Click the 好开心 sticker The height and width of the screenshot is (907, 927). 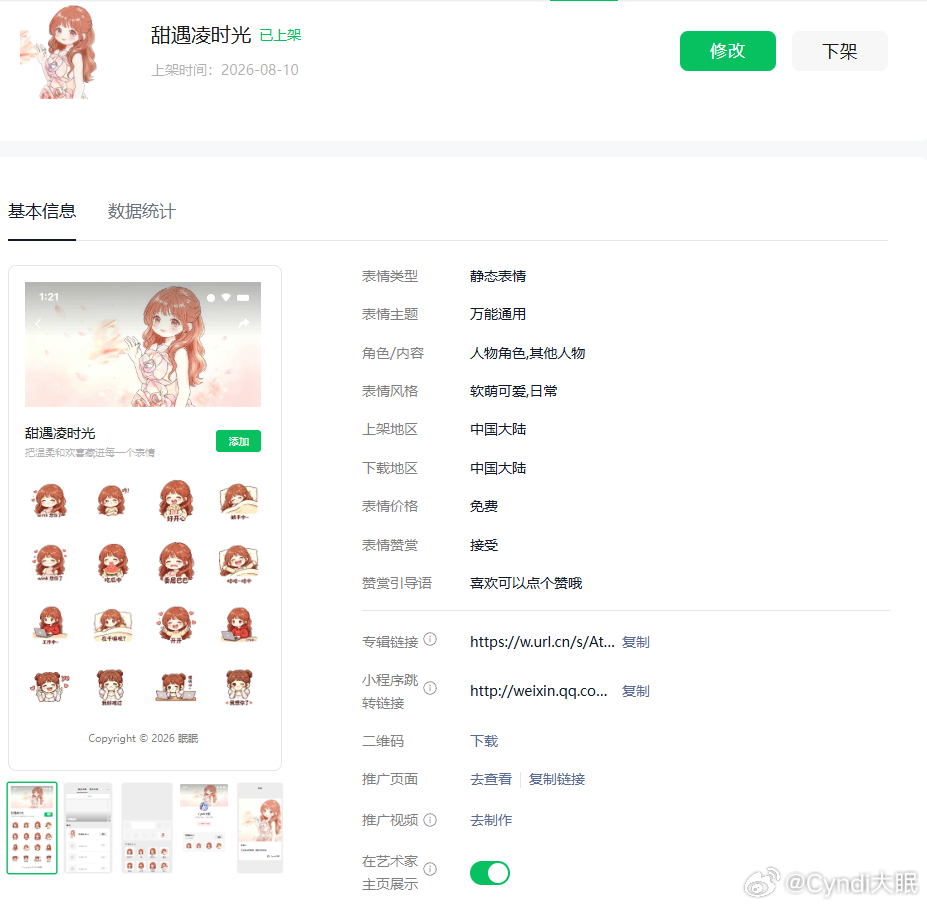click(176, 501)
